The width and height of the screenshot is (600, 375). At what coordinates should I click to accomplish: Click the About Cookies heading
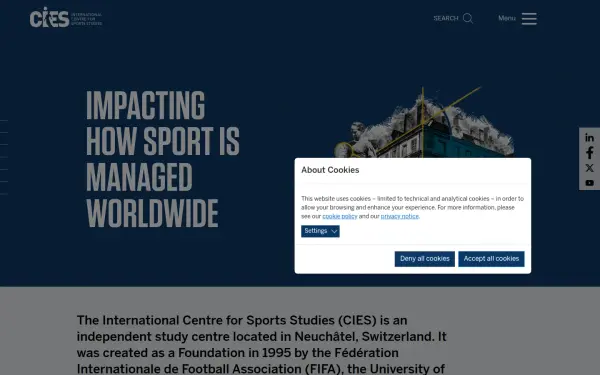click(x=330, y=170)
